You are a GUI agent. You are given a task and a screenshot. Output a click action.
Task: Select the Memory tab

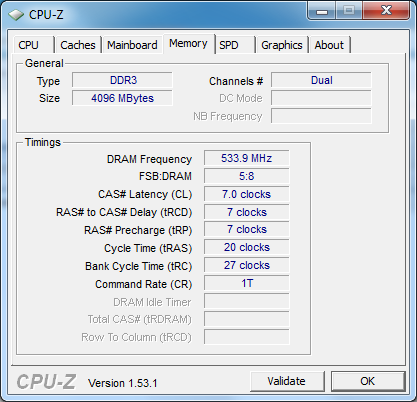pyautogui.click(x=188, y=44)
